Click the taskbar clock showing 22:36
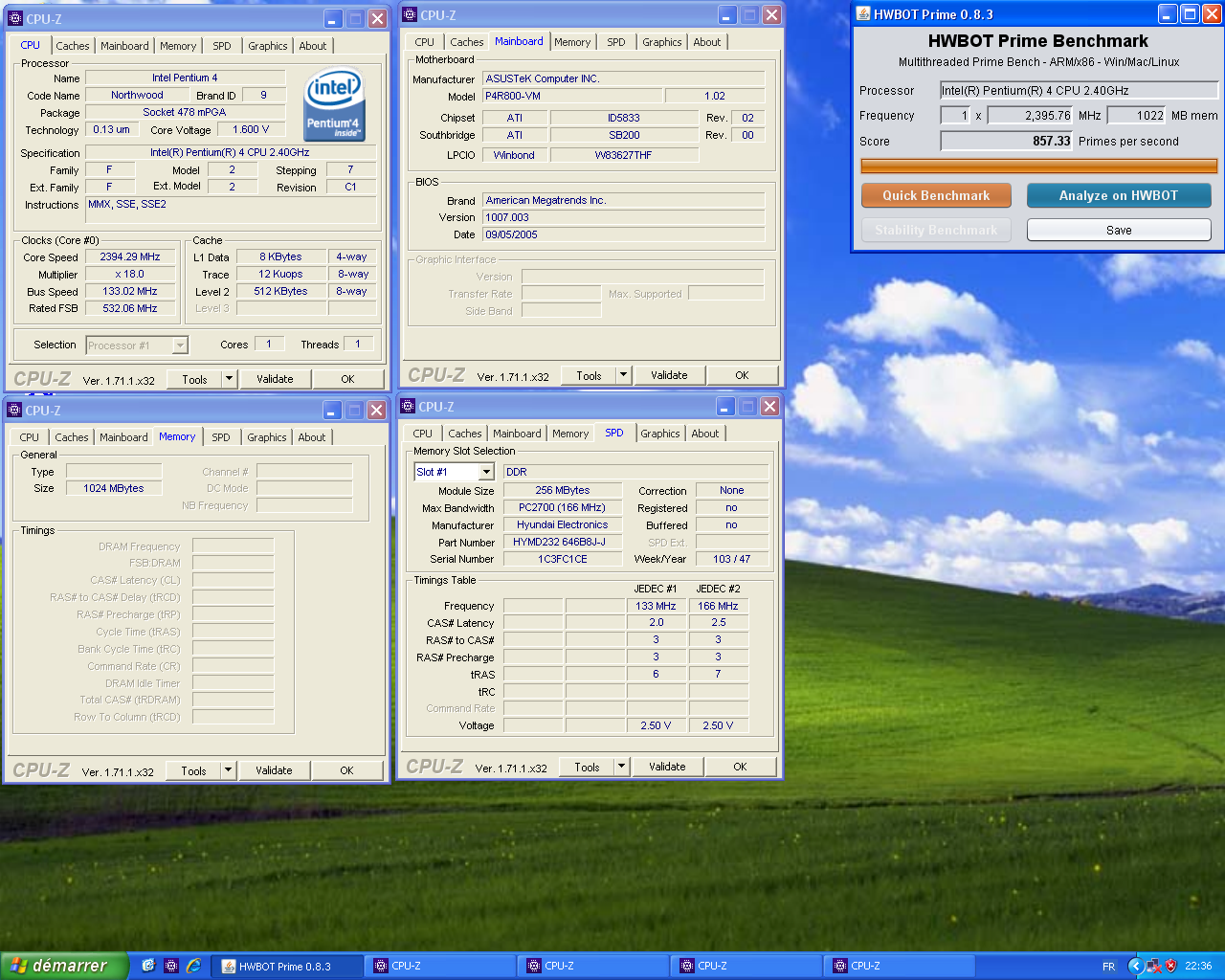Viewport: 1225px width, 980px height. coord(1198,967)
